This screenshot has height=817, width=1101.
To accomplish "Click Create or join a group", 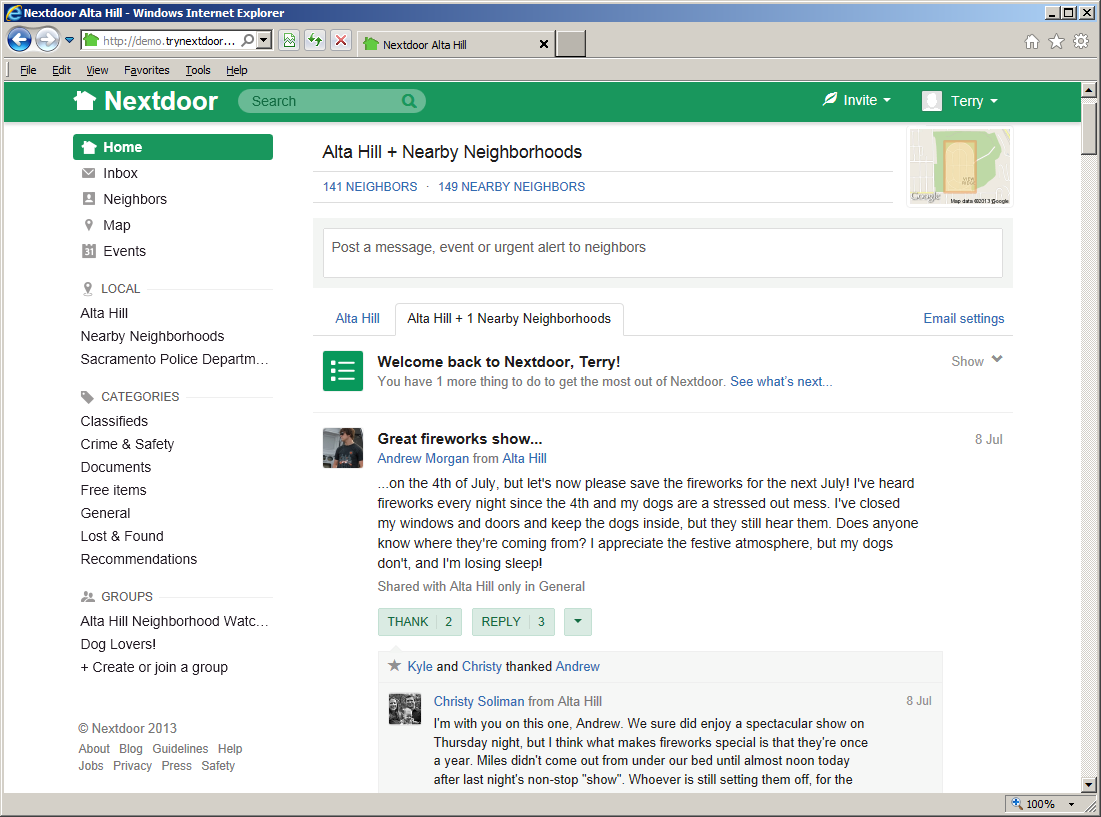I will (154, 667).
